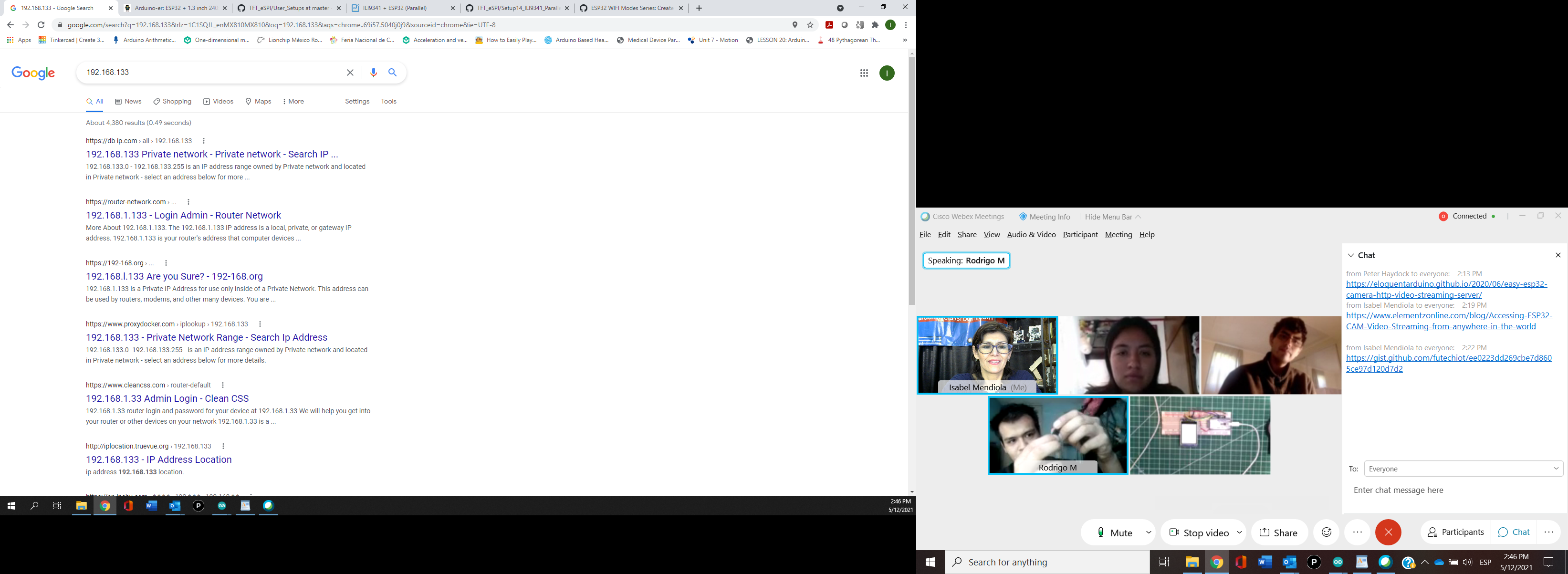Start voice search with the microphone icon

pos(373,73)
